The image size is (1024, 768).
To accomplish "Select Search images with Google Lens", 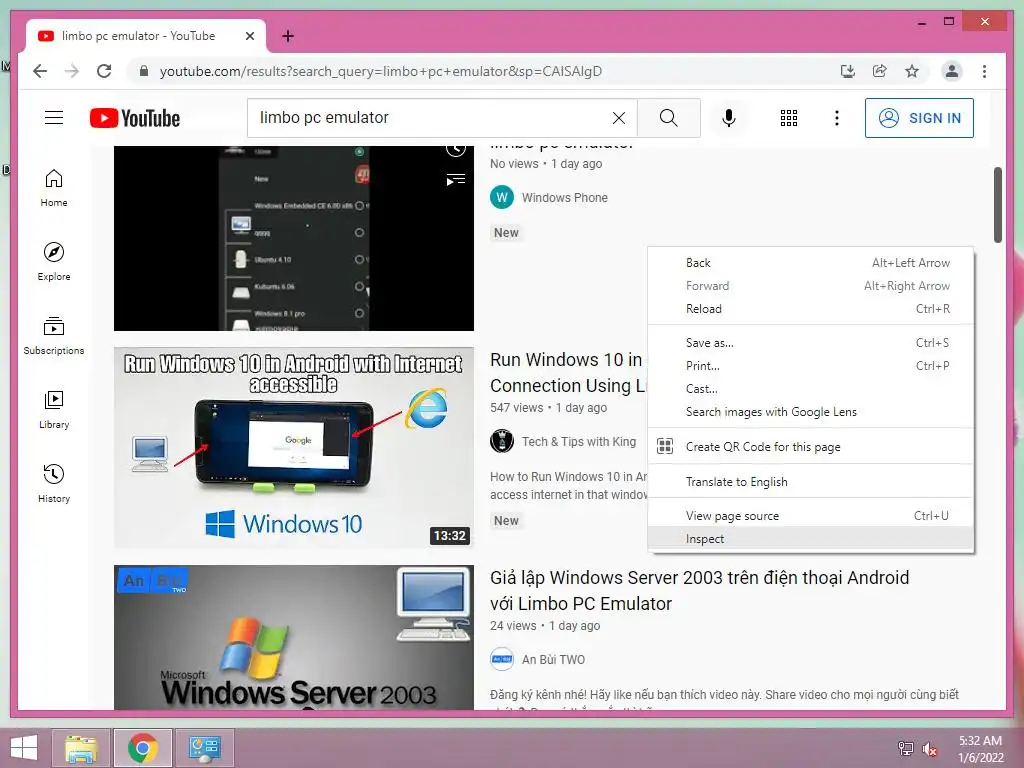I will click(x=810, y=412).
